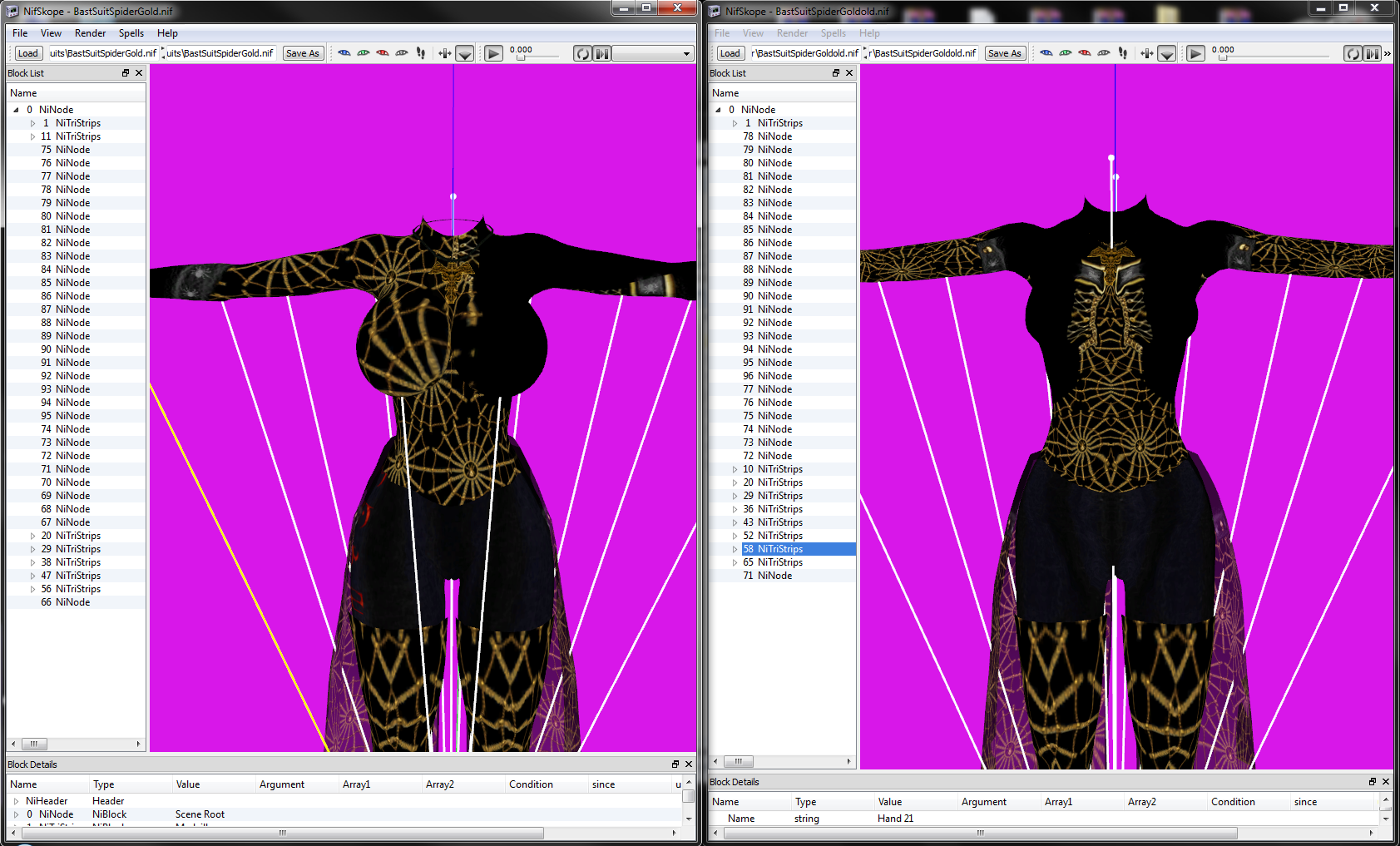Select the gray eye perspective icon in right window

[x=1104, y=53]
